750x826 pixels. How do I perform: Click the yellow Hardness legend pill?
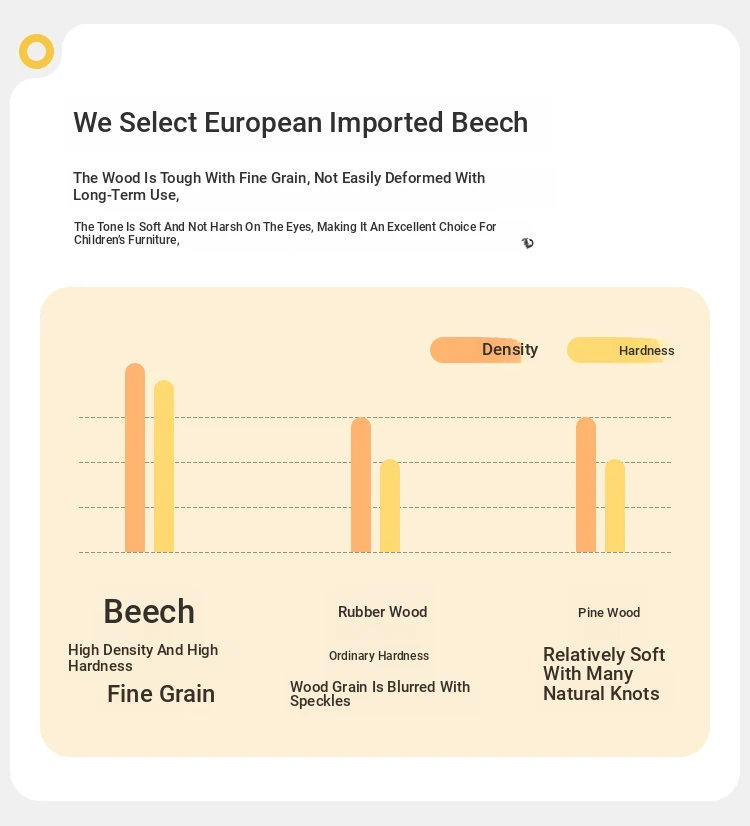coord(614,350)
